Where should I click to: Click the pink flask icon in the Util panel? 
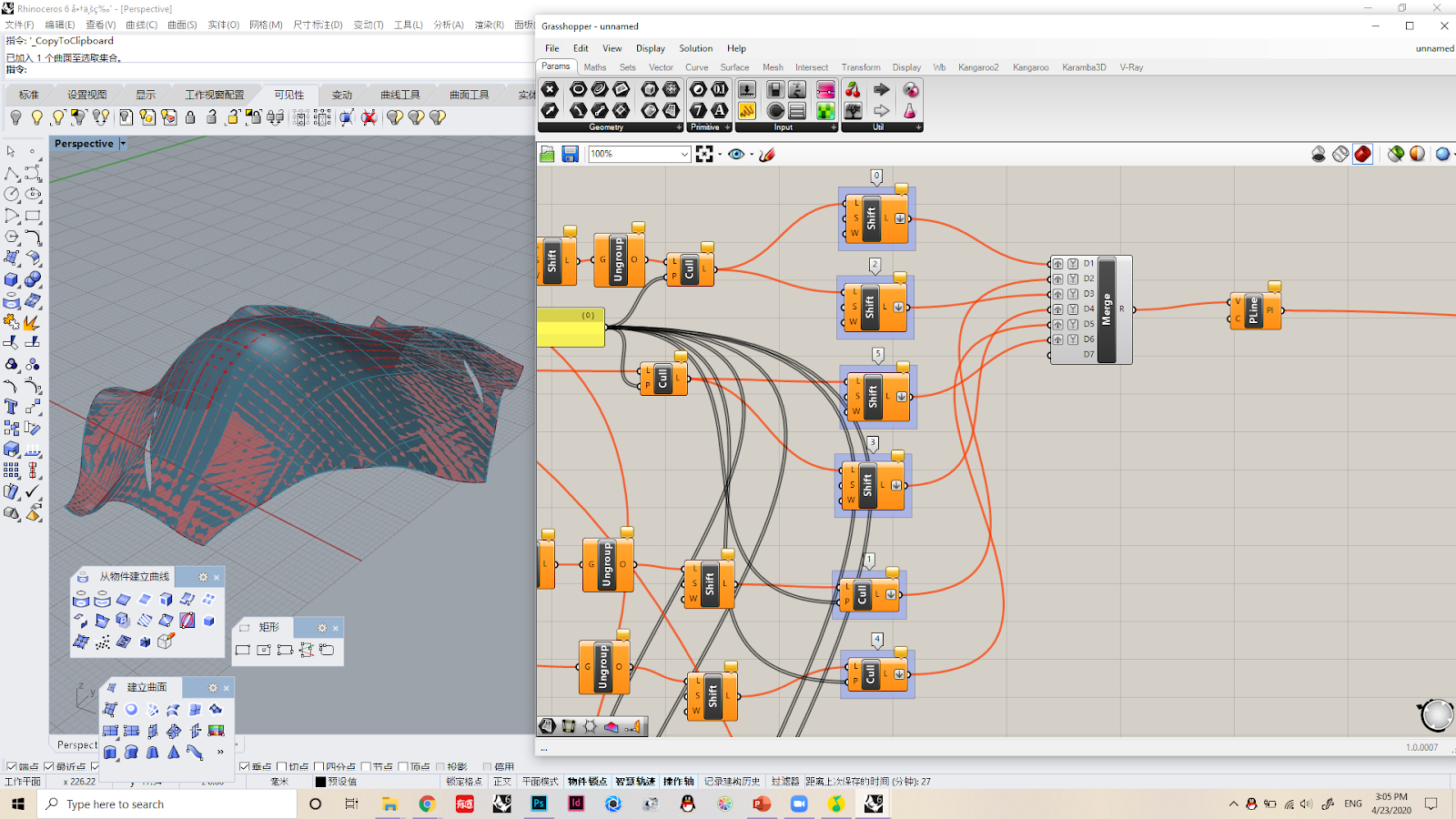910,111
